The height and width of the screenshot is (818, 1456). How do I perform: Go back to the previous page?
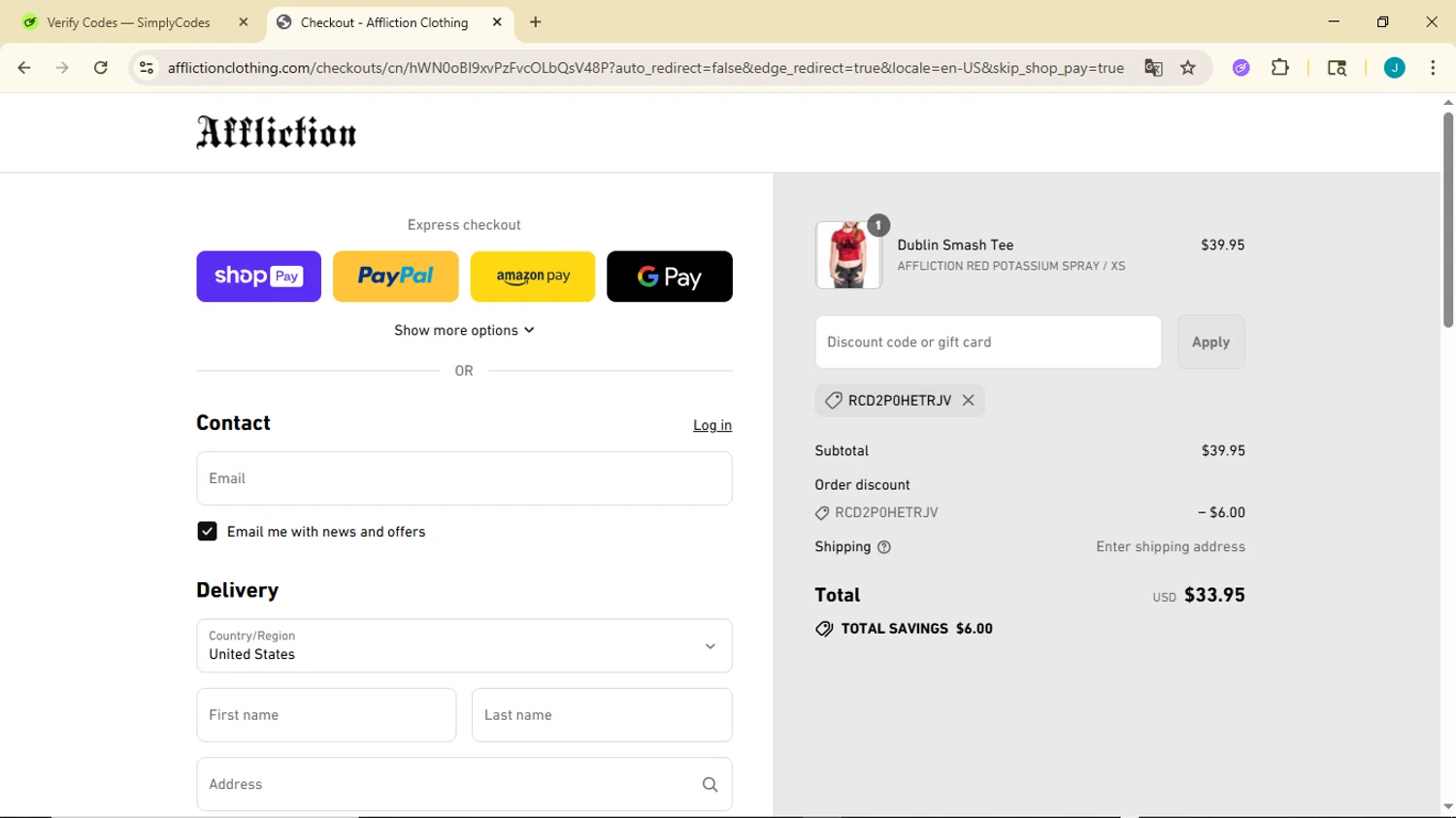(x=24, y=68)
